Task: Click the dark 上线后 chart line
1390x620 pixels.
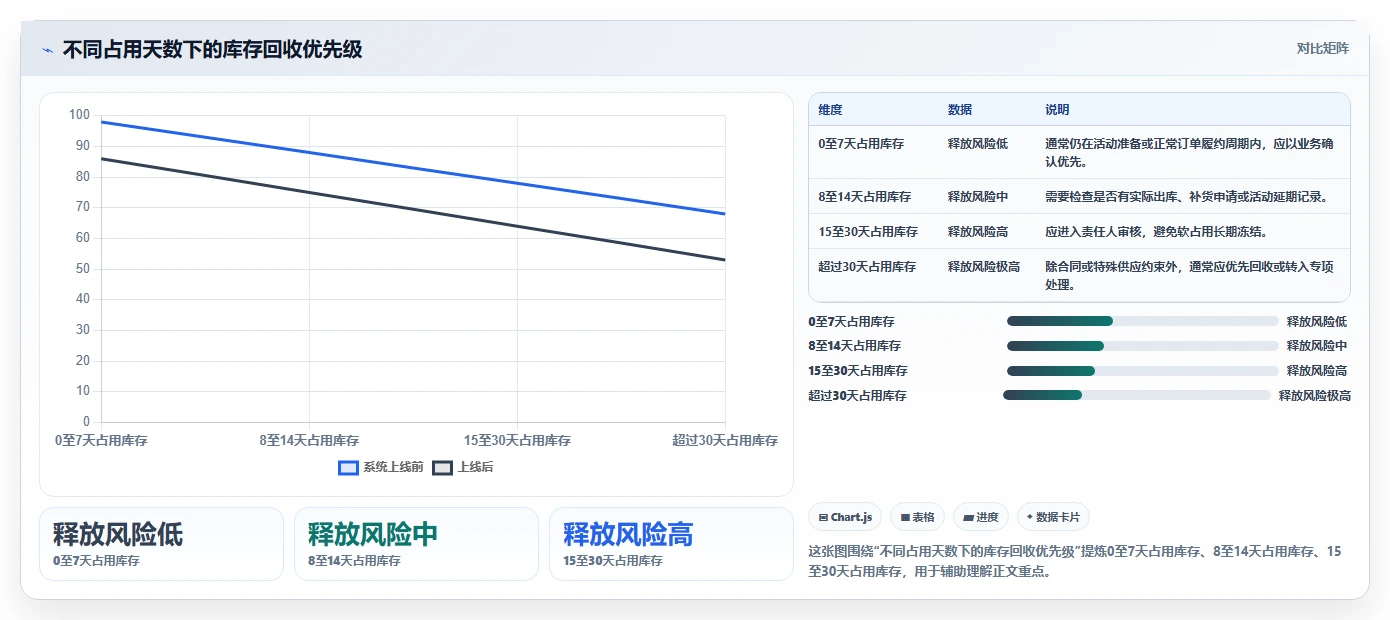Action: coord(413,209)
